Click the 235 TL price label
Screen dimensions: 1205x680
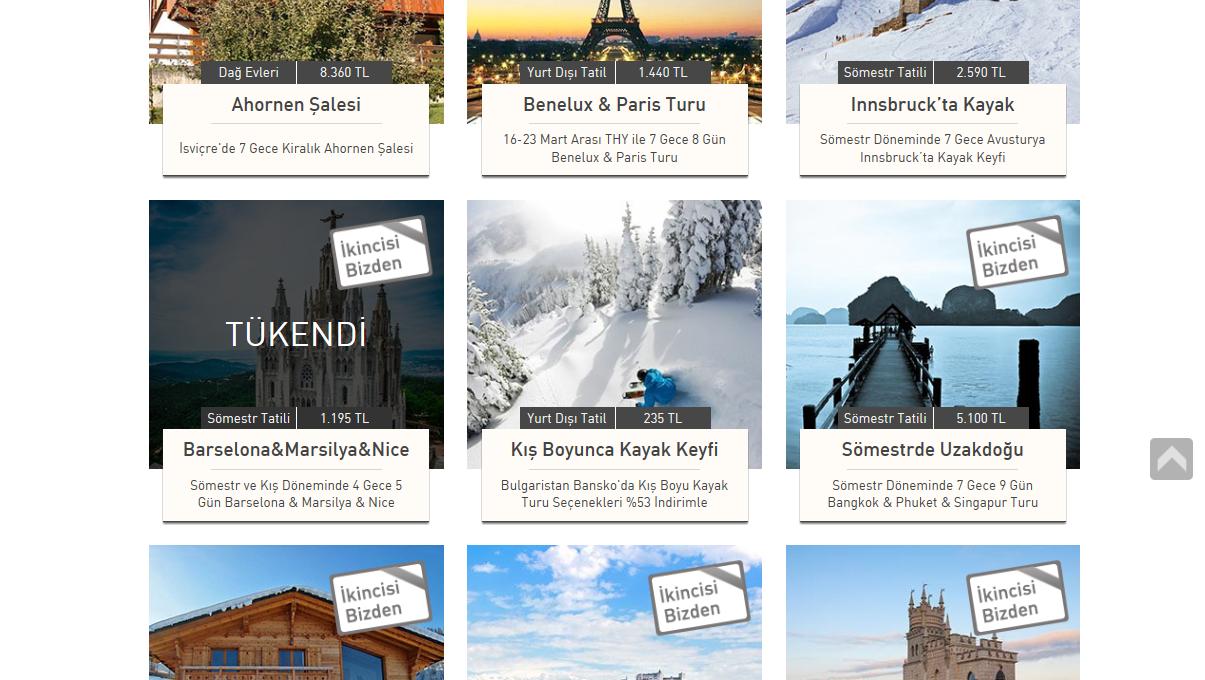(663, 418)
